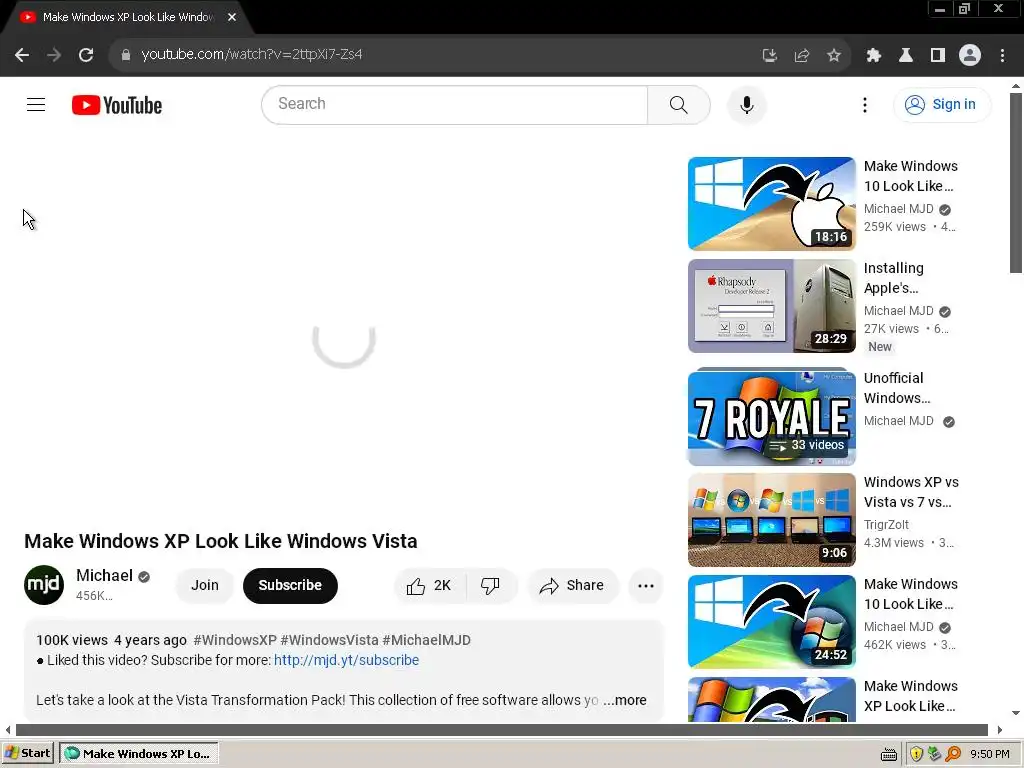View site info lock icon
This screenshot has height=768, width=1024.
point(125,55)
